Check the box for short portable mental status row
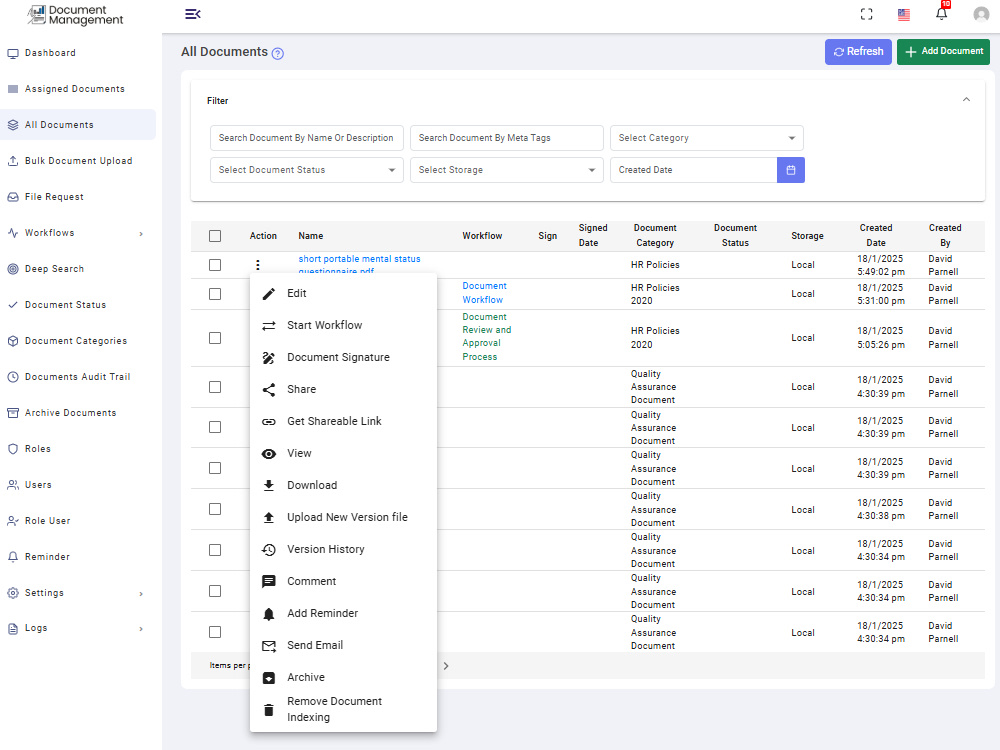Image resolution: width=1000 pixels, height=750 pixels. click(x=215, y=265)
